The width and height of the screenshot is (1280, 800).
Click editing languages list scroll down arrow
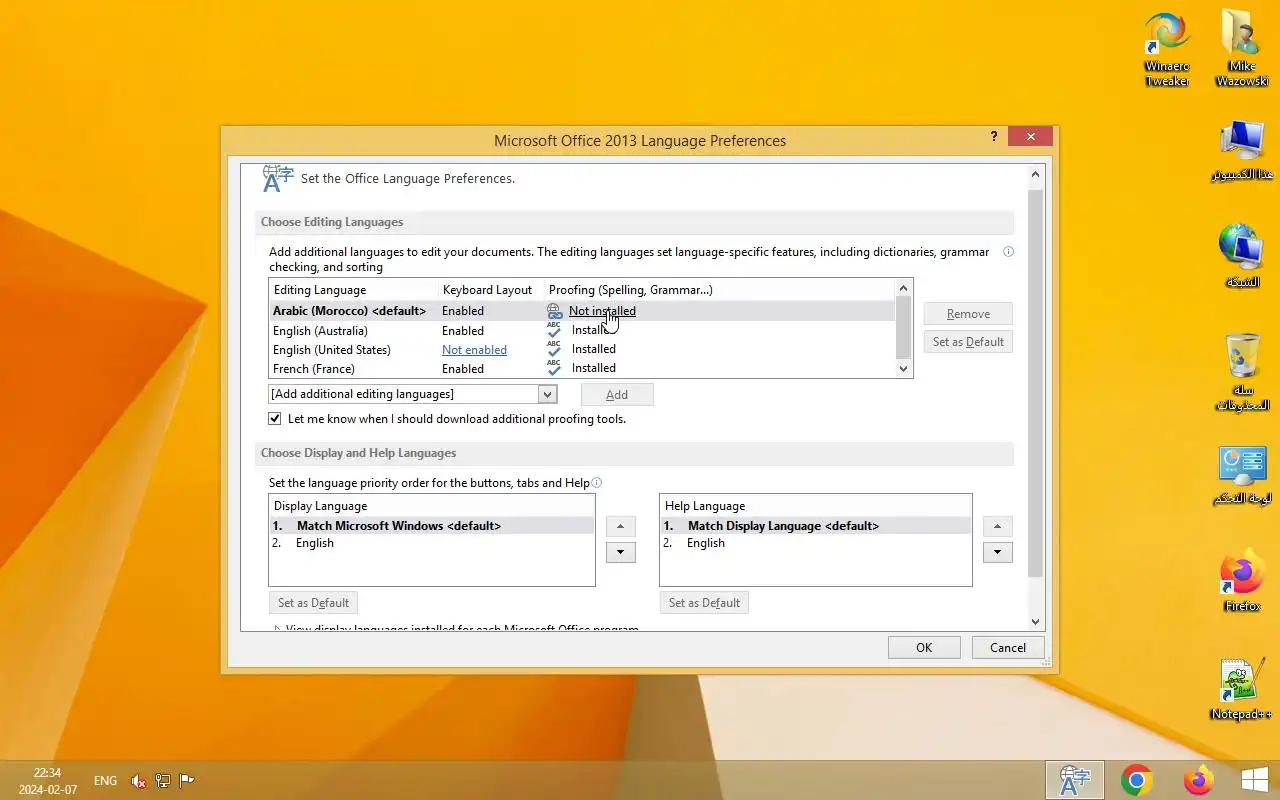[x=904, y=369]
